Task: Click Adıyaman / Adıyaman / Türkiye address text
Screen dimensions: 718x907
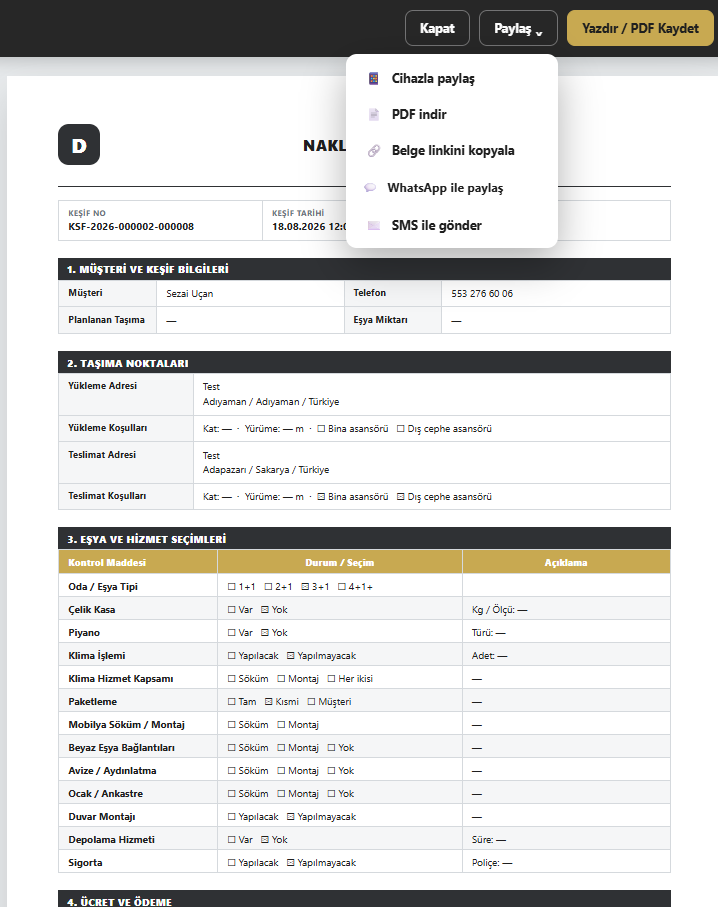Action: click(x=271, y=402)
